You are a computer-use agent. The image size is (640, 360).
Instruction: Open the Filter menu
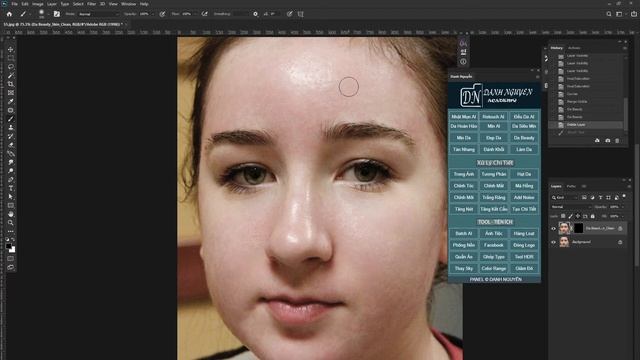pos(91,4)
